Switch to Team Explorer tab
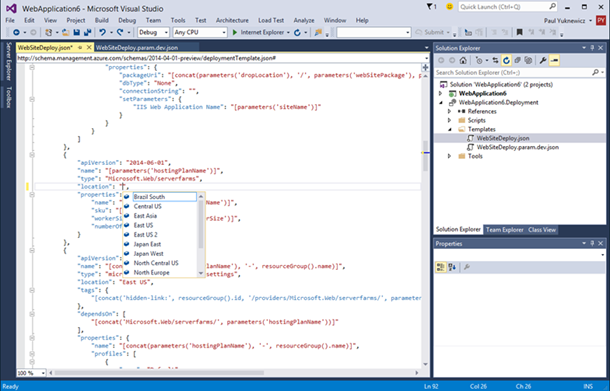 coord(505,230)
